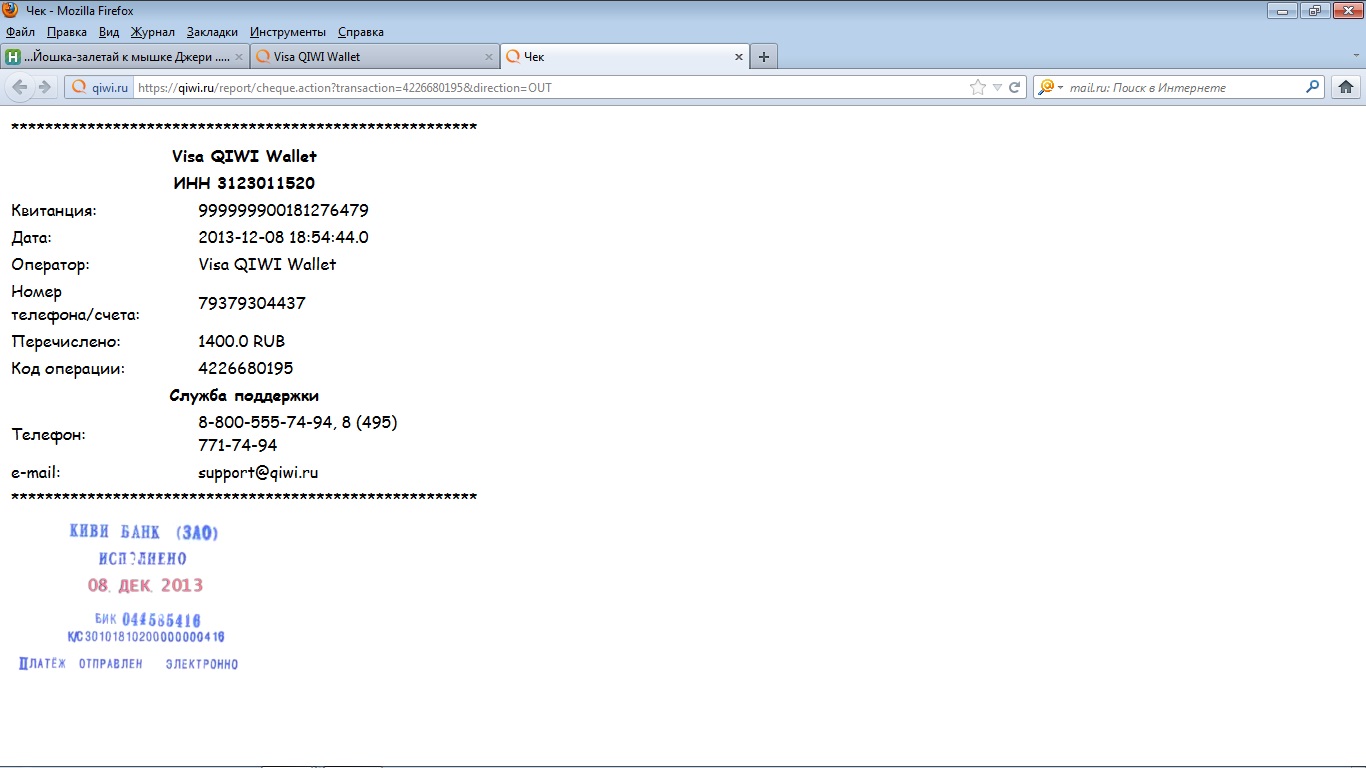
Task: Click the phone number 79379304437
Action: click(x=252, y=303)
